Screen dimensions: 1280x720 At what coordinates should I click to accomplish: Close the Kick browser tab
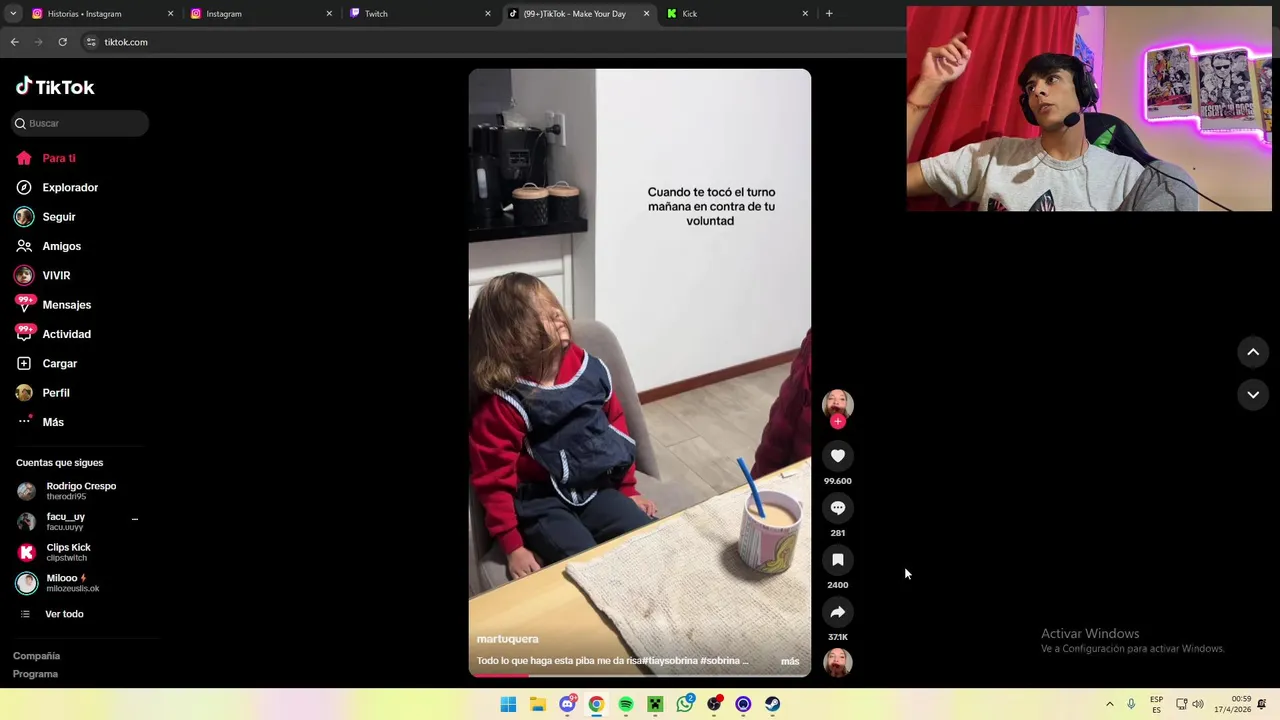(805, 14)
